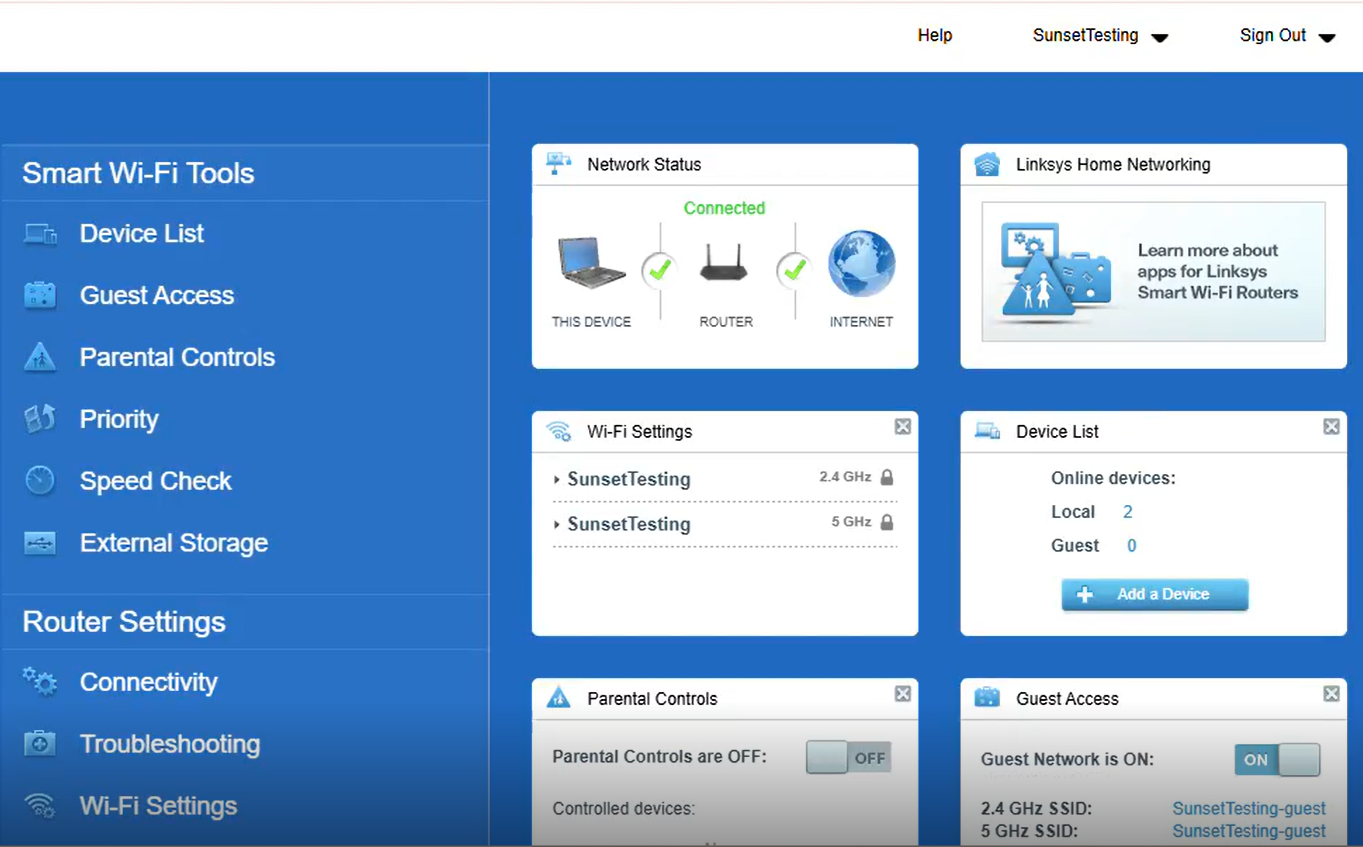Open External Storage in sidebar
The height and width of the screenshot is (847, 1363).
[174, 543]
